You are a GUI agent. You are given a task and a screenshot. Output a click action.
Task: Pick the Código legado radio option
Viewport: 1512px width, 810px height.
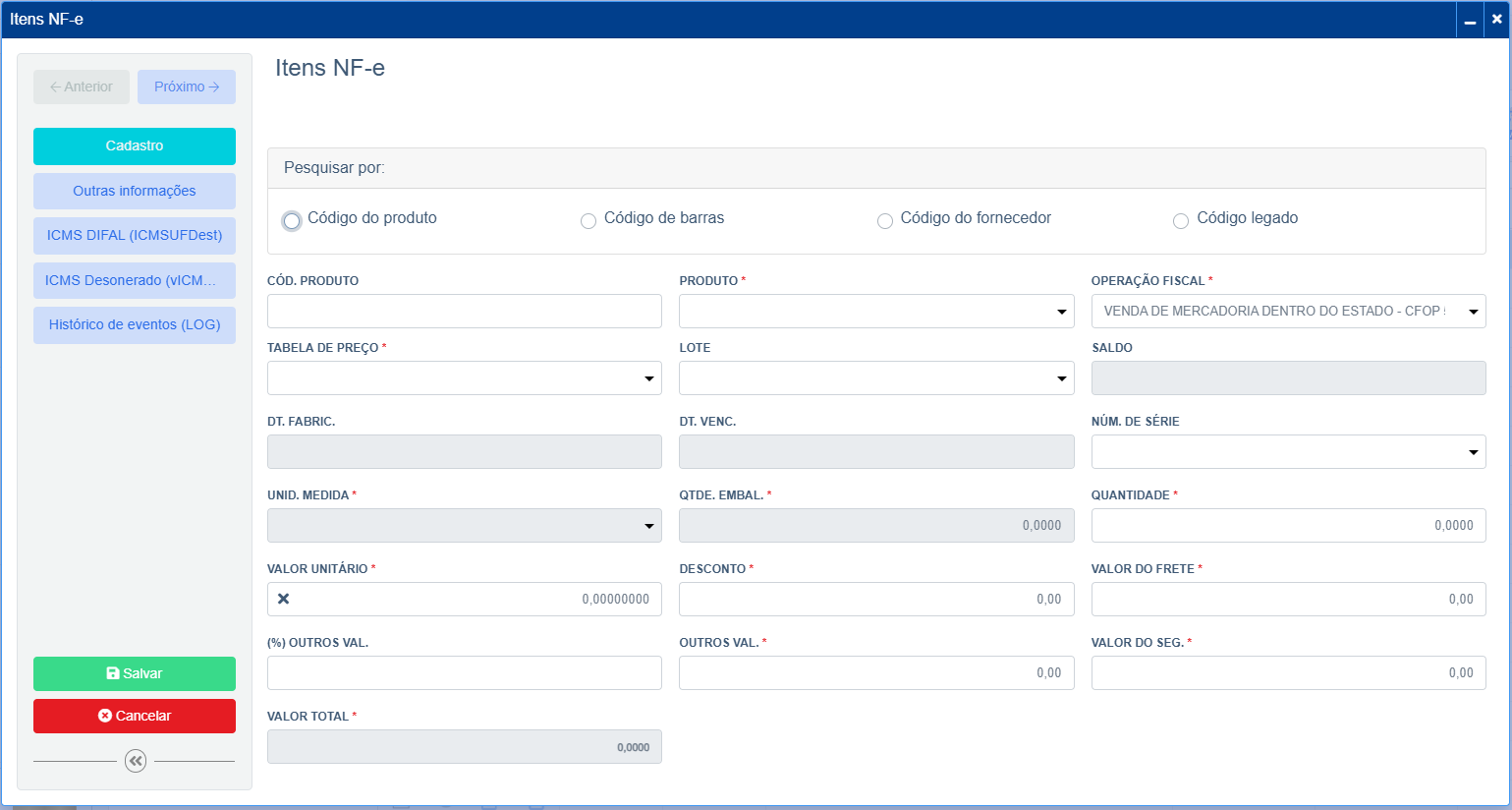(1181, 220)
